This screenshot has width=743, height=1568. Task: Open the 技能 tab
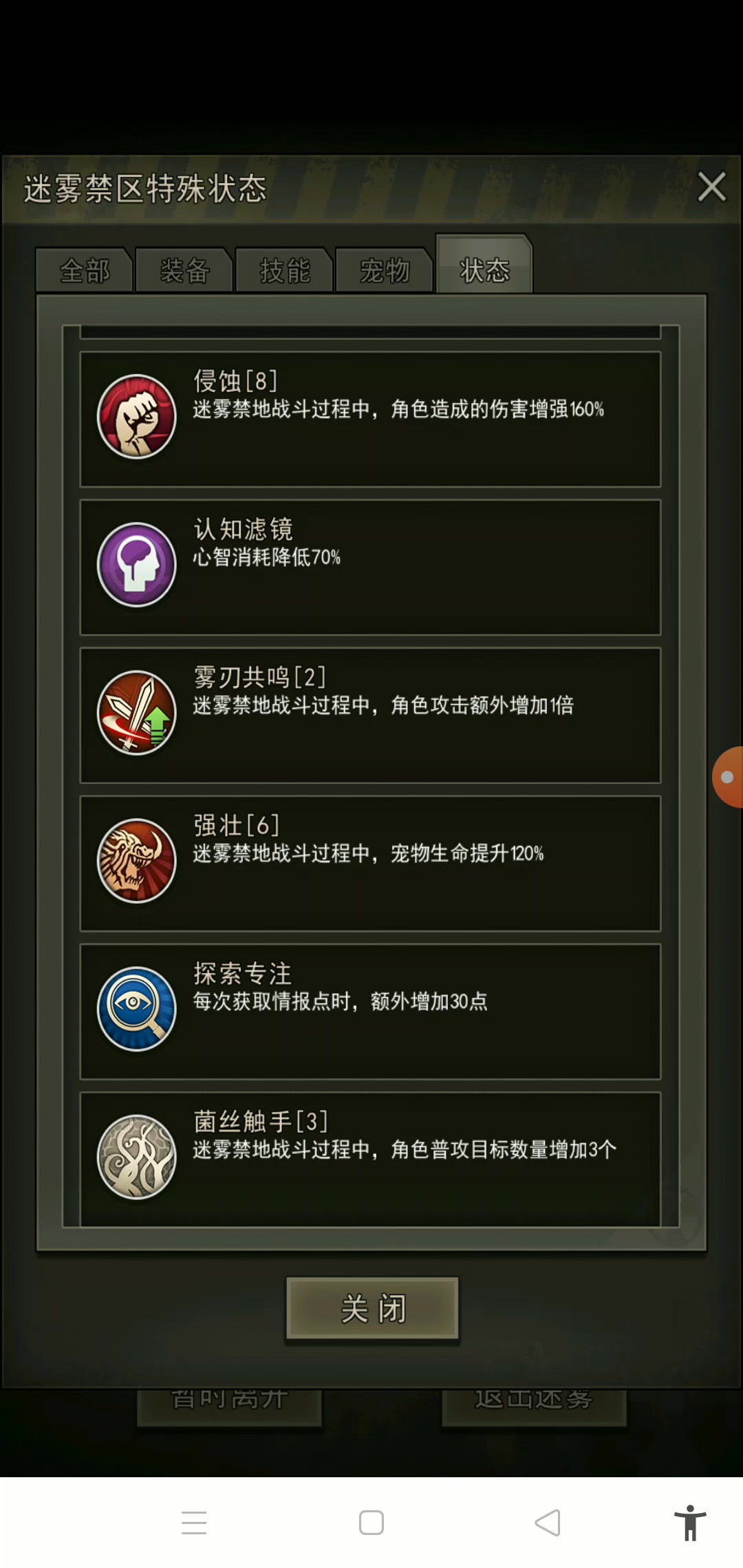(x=285, y=270)
